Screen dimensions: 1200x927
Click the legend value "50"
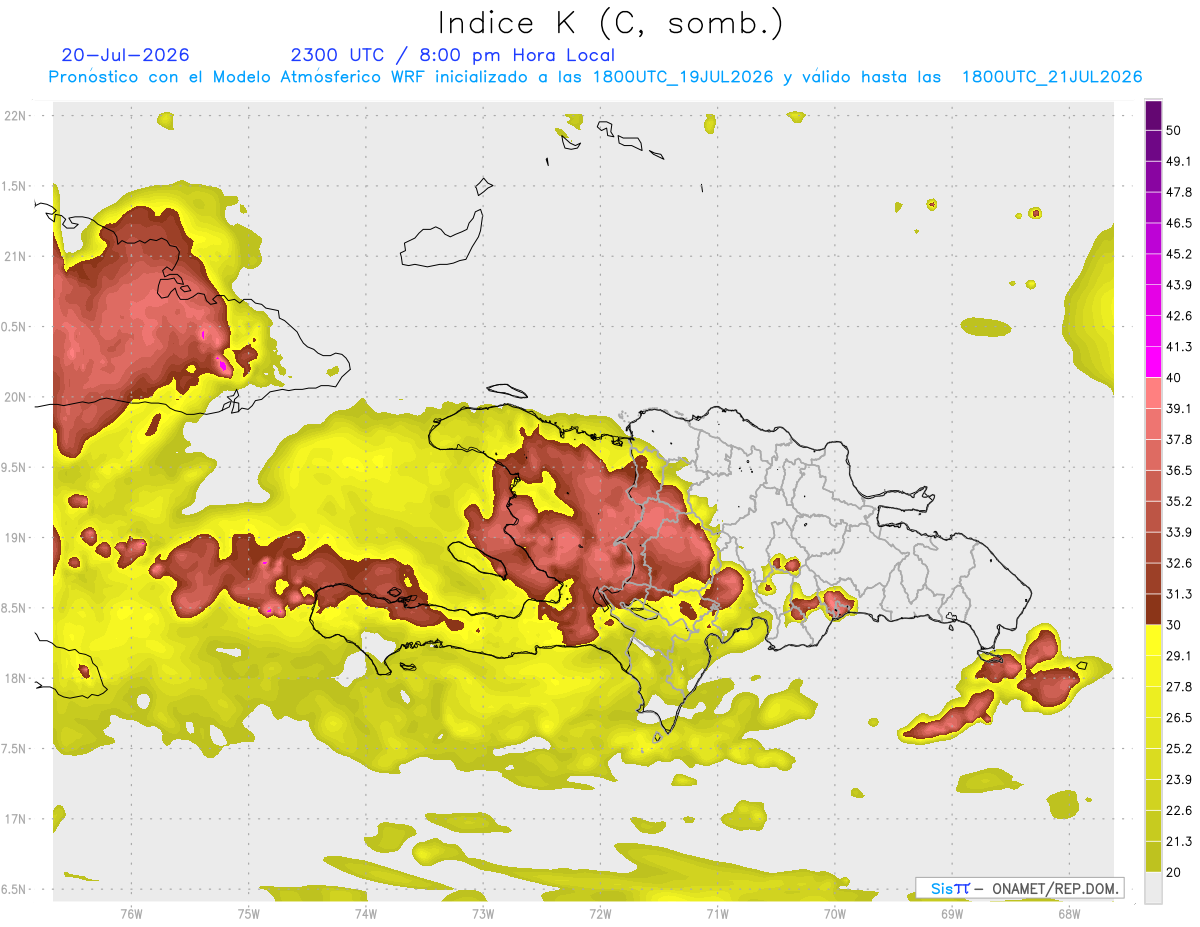1174,130
